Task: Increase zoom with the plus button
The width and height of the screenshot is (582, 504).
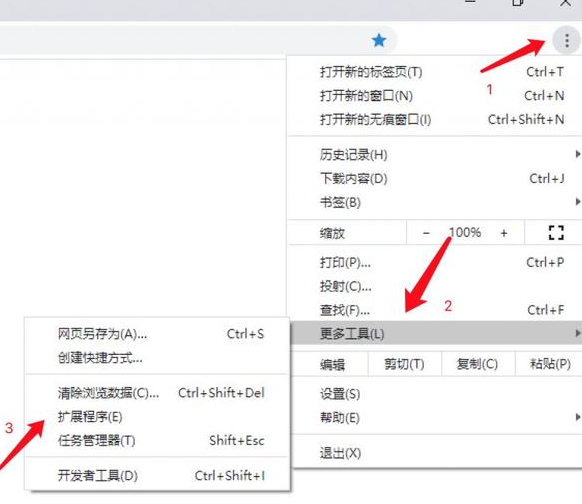Action: click(x=504, y=233)
